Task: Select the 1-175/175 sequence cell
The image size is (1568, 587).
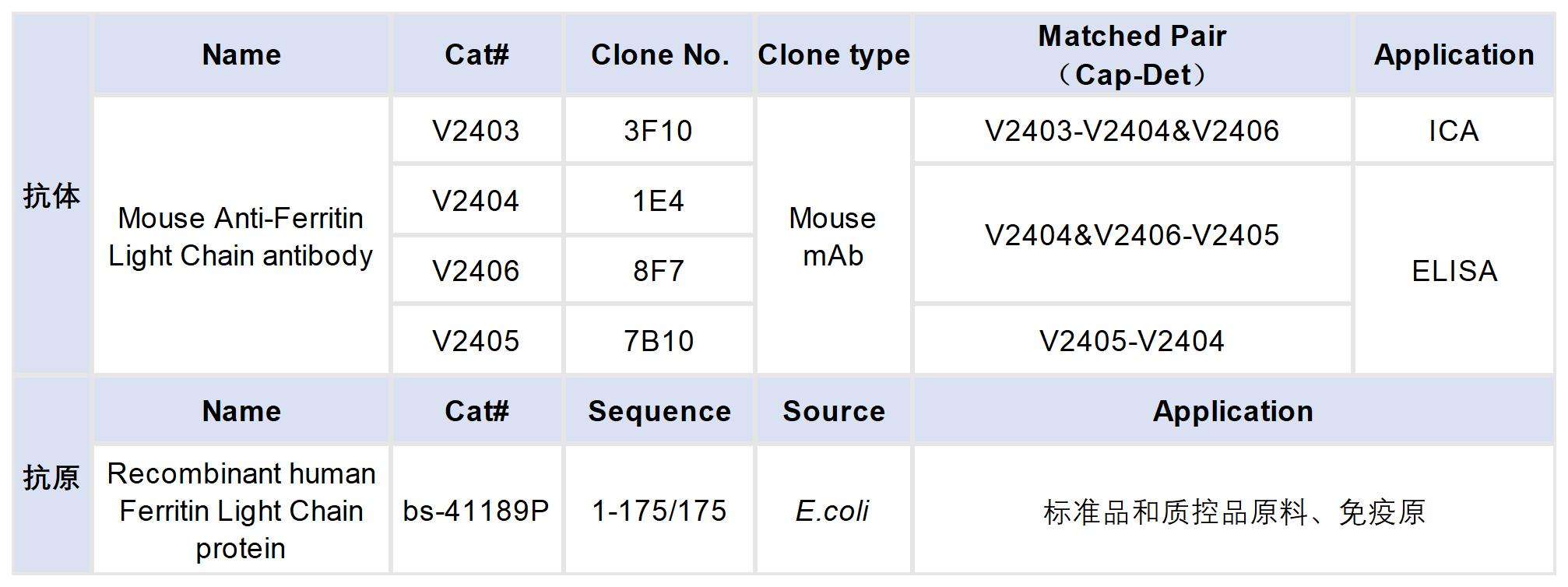Action: [x=659, y=511]
